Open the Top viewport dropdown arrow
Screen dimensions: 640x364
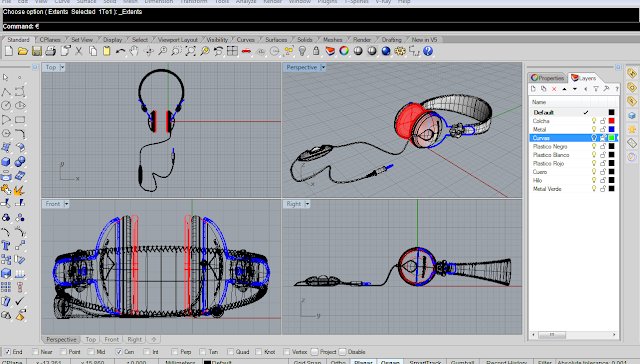coord(62,67)
